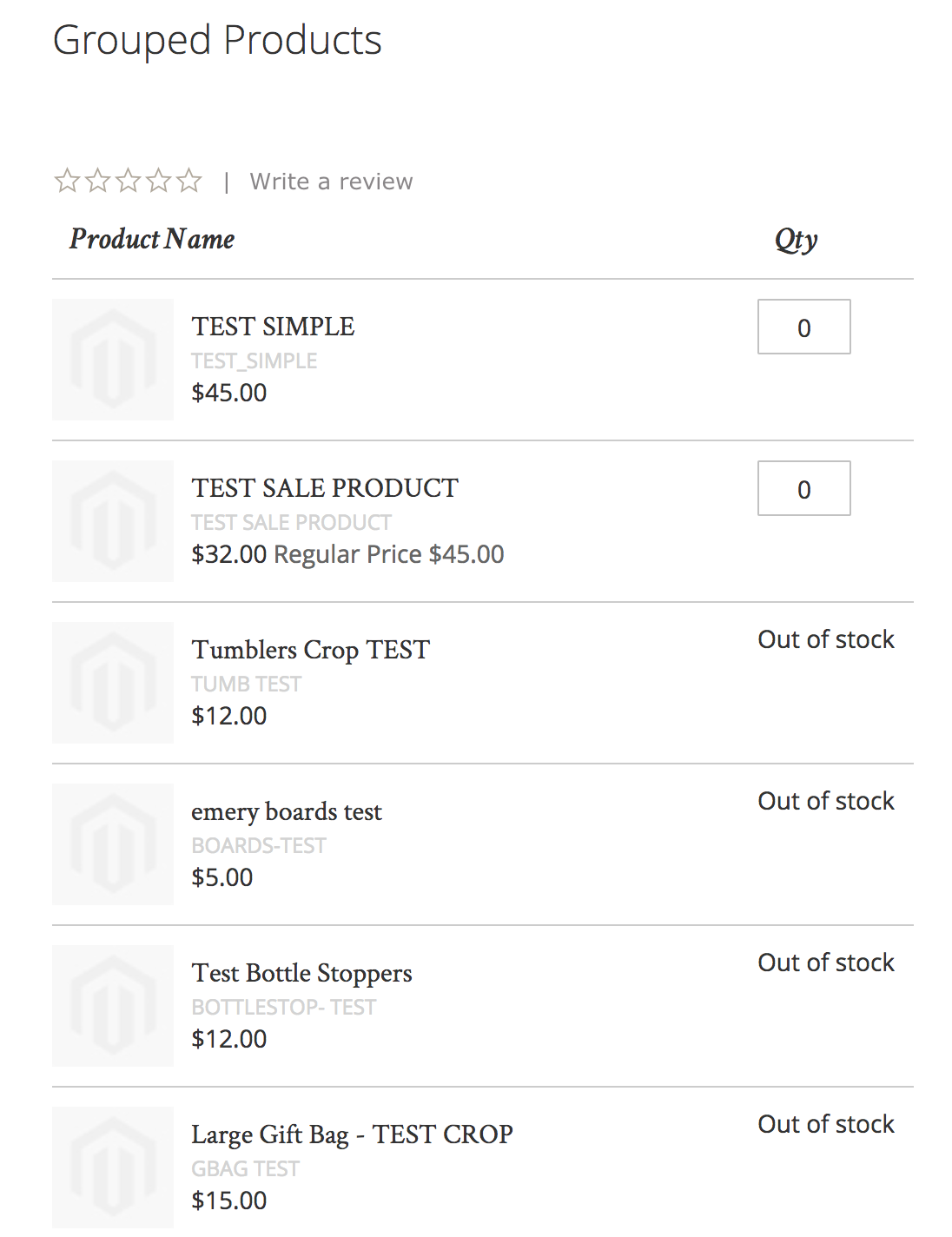This screenshot has width=952, height=1237.
Task: Click the Qty column header
Action: 796,239
